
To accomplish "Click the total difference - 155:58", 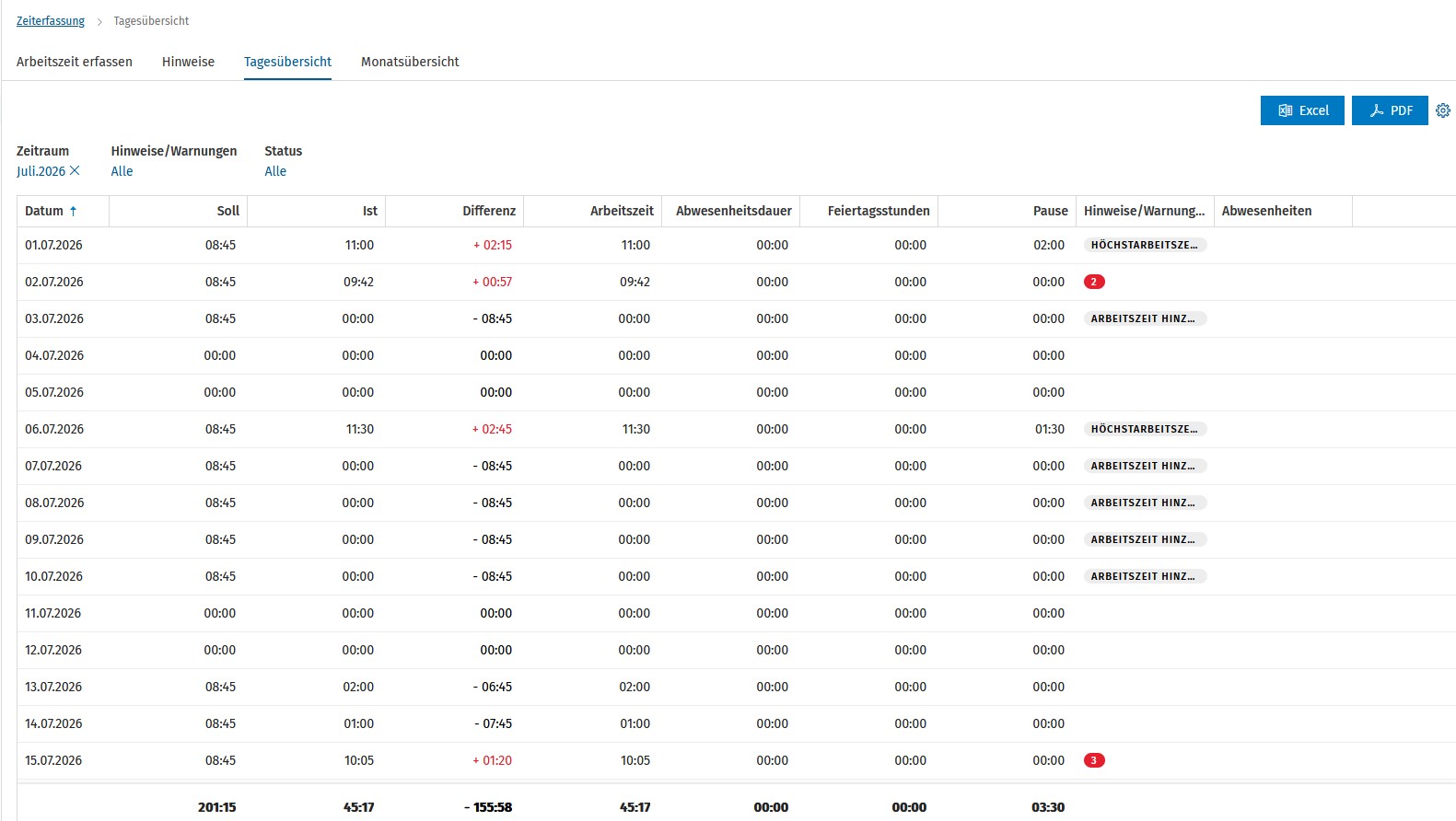I will 488,807.
